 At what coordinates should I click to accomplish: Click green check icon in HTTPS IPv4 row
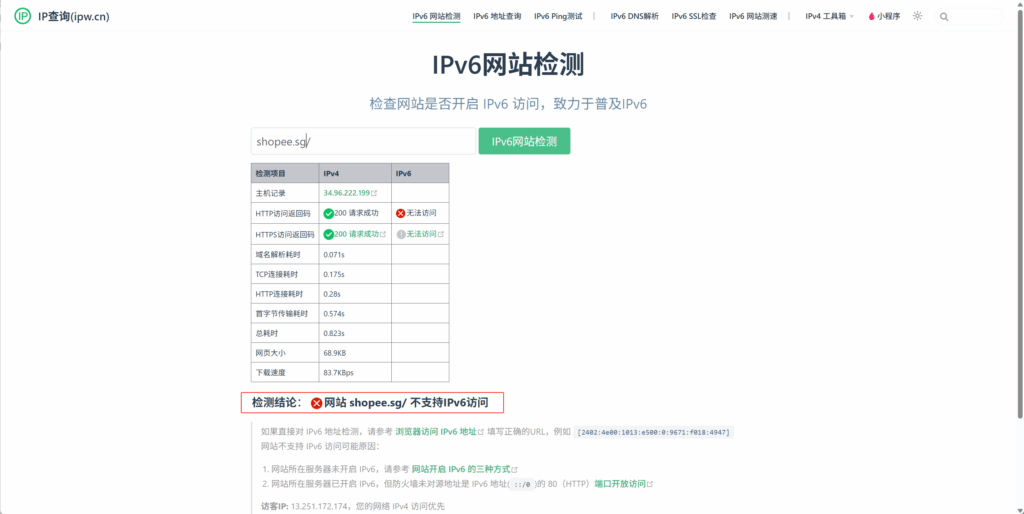328,234
